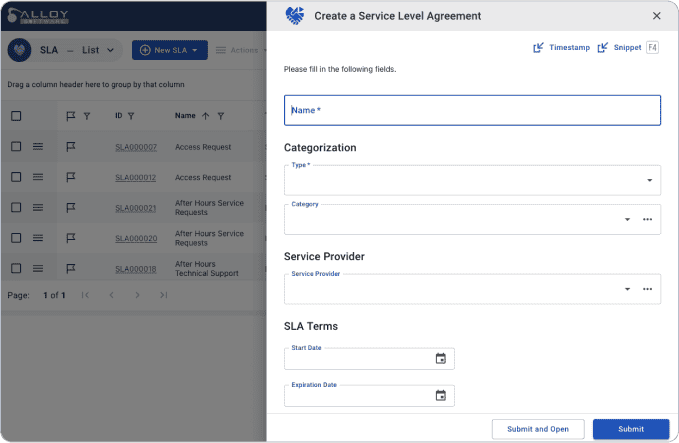Flag the SLA000012 record
This screenshot has height=443, width=679.
coord(71,177)
